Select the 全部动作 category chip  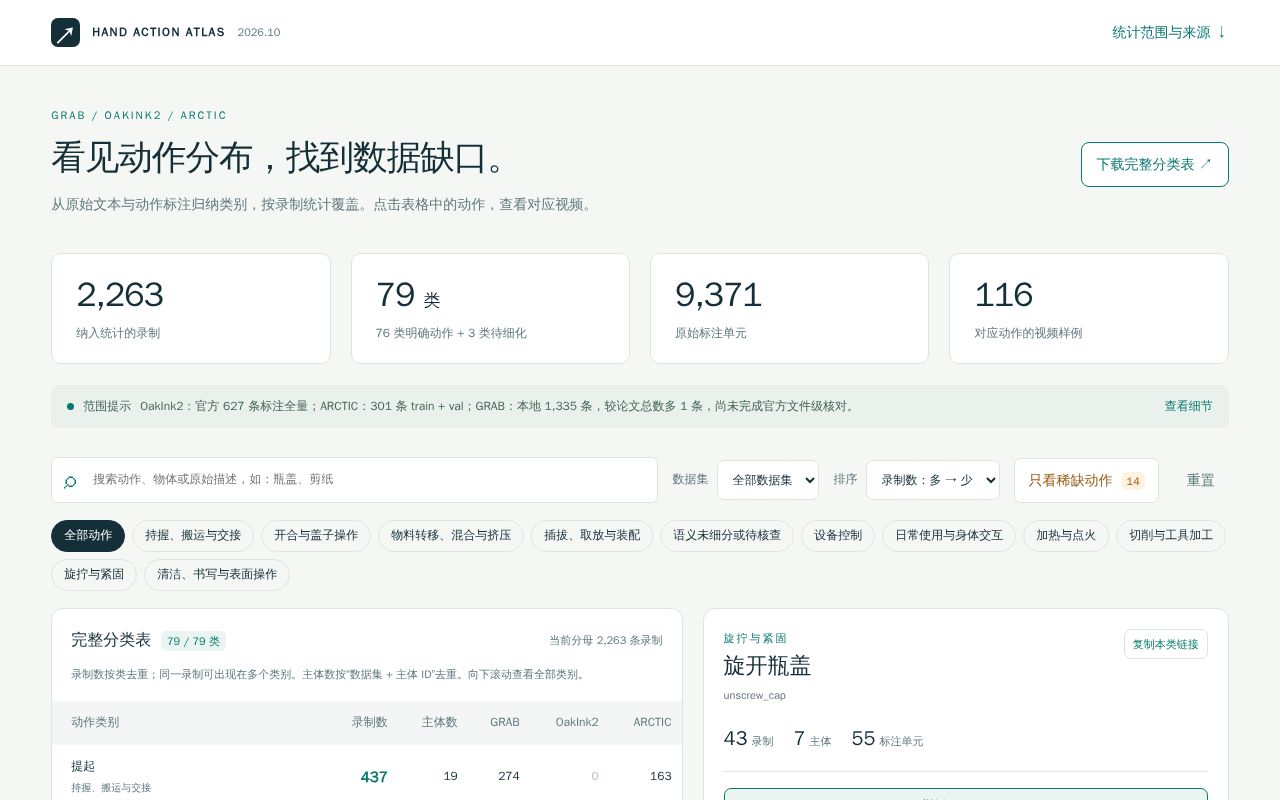tap(88, 536)
